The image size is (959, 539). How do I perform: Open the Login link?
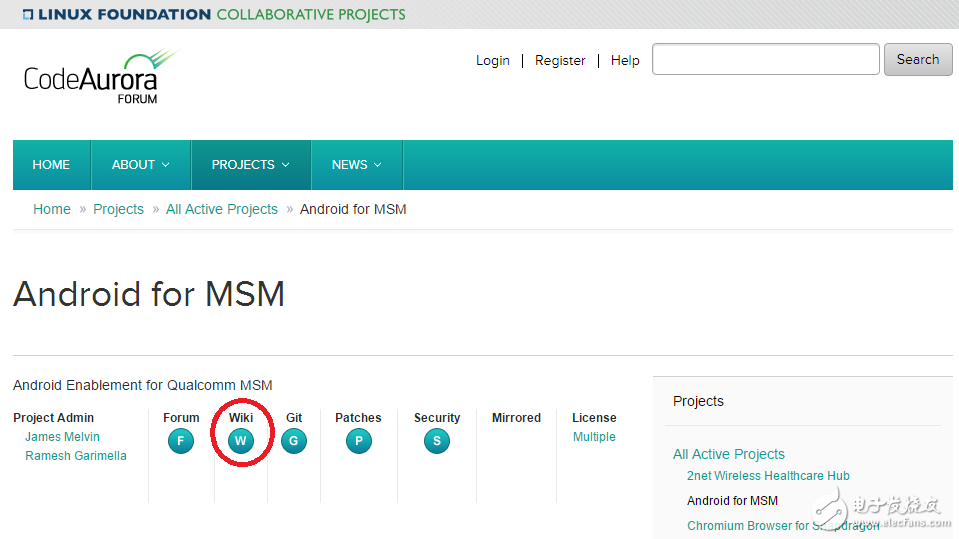[493, 61]
